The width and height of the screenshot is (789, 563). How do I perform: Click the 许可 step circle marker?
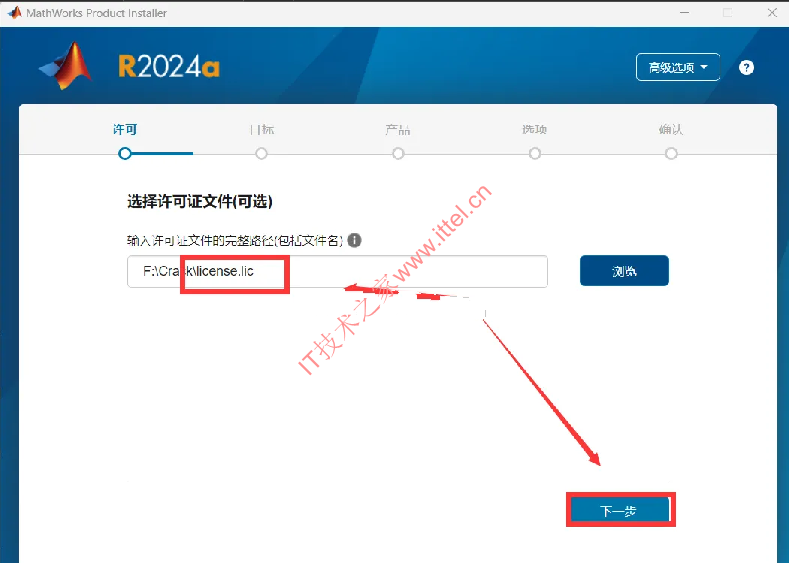pyautogui.click(x=125, y=153)
